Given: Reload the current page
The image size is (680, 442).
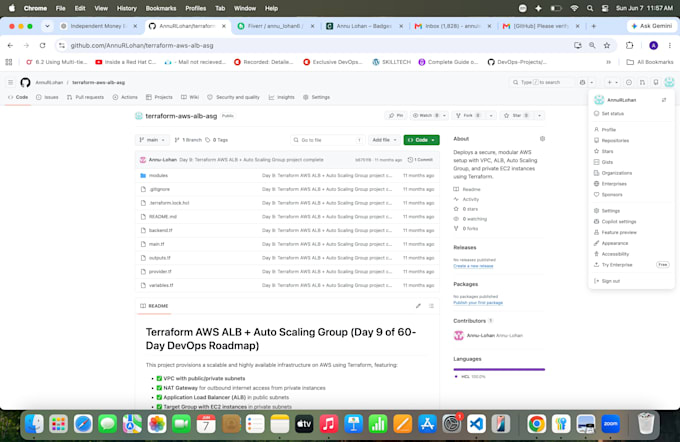Looking at the screenshot, I should [x=42, y=45].
